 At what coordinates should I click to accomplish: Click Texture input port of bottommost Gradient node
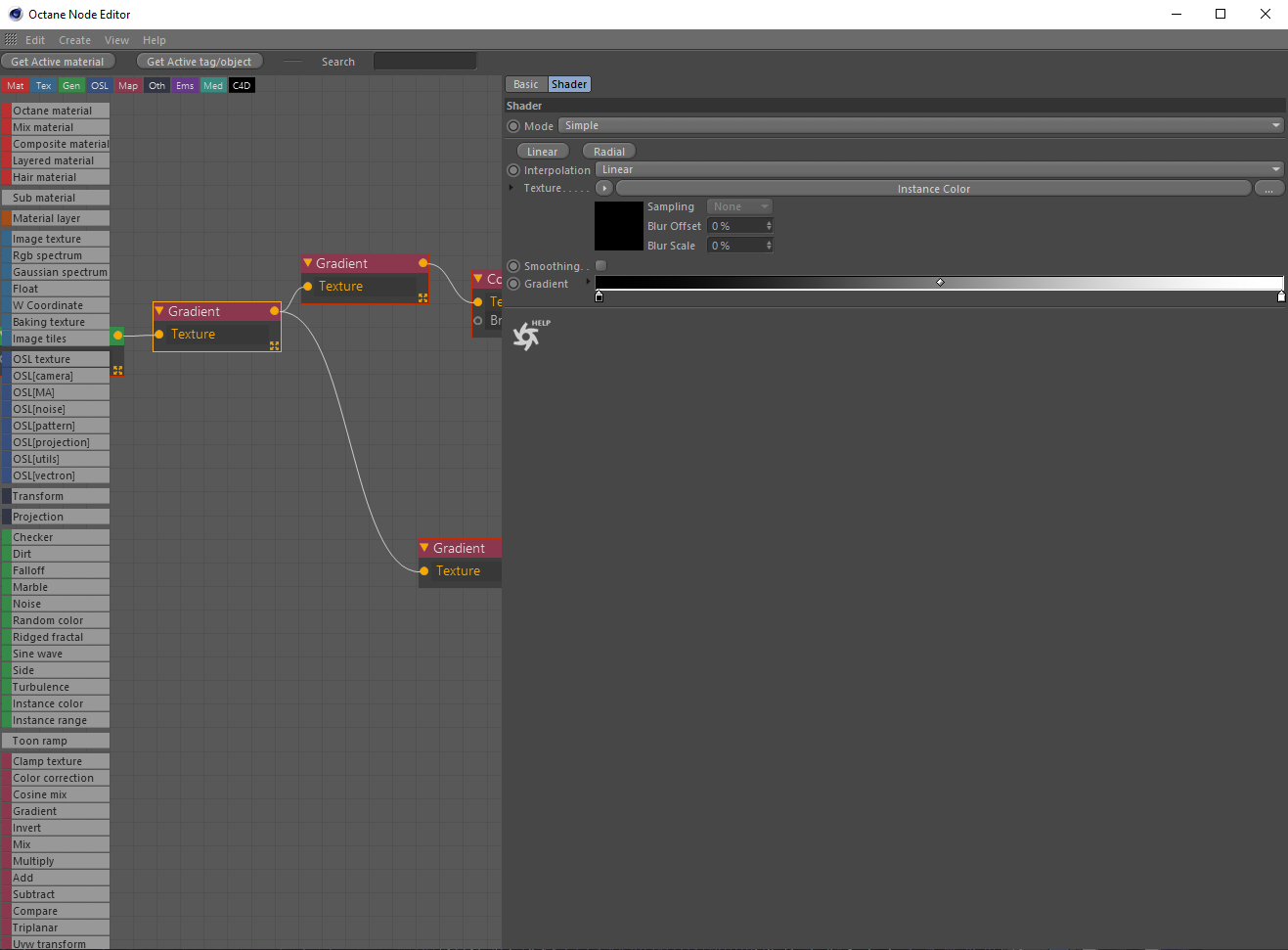424,571
